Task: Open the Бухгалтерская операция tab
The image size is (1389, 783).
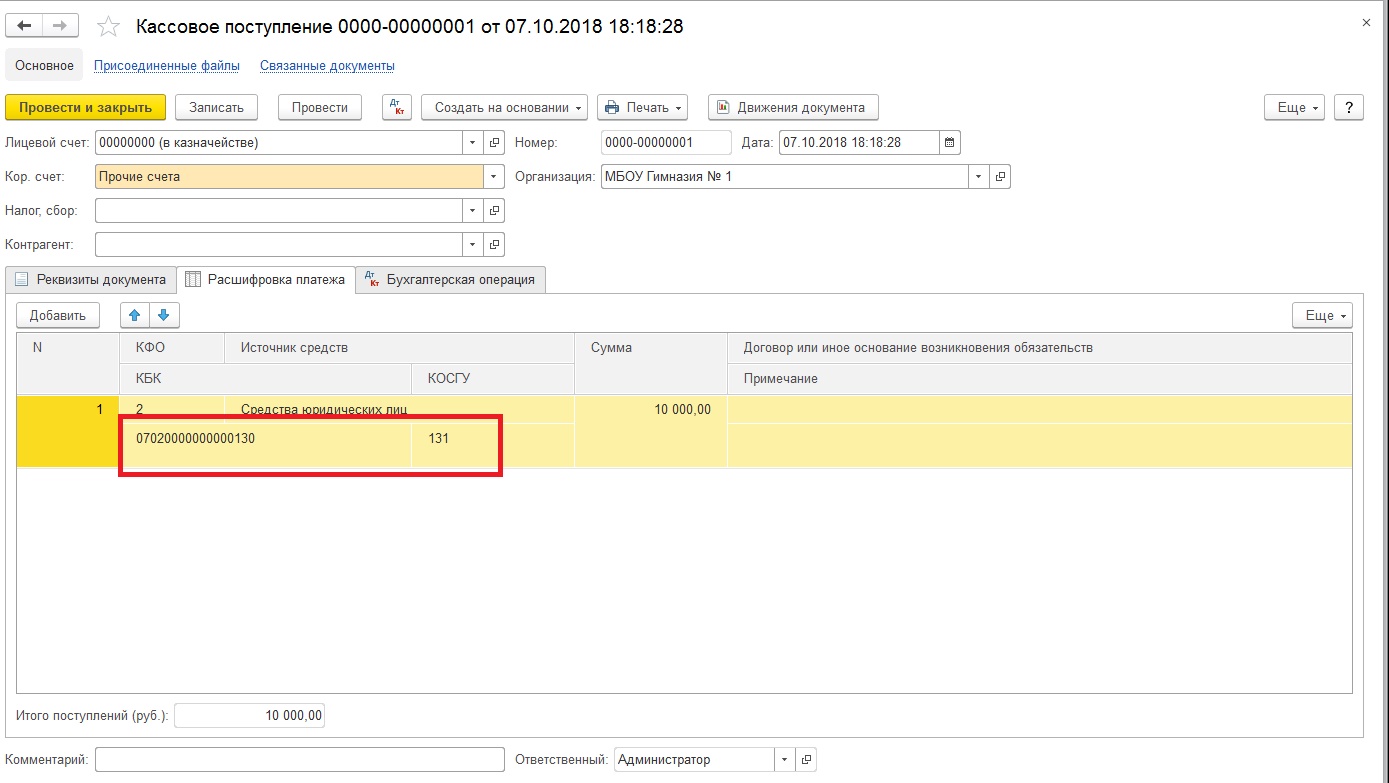Action: [450, 280]
